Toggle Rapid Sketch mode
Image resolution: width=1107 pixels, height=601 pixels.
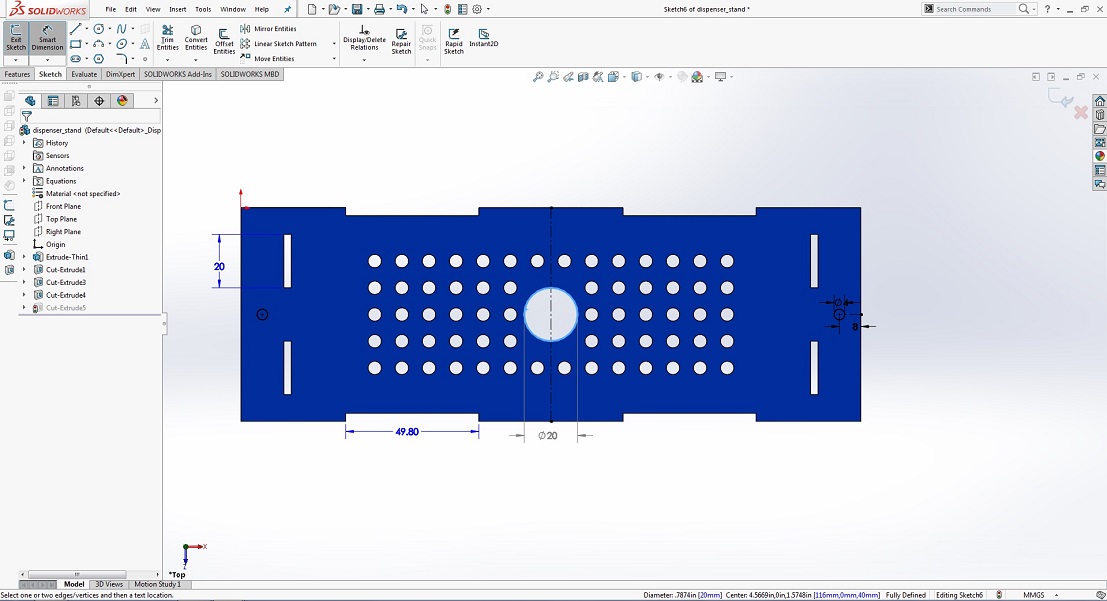click(454, 41)
